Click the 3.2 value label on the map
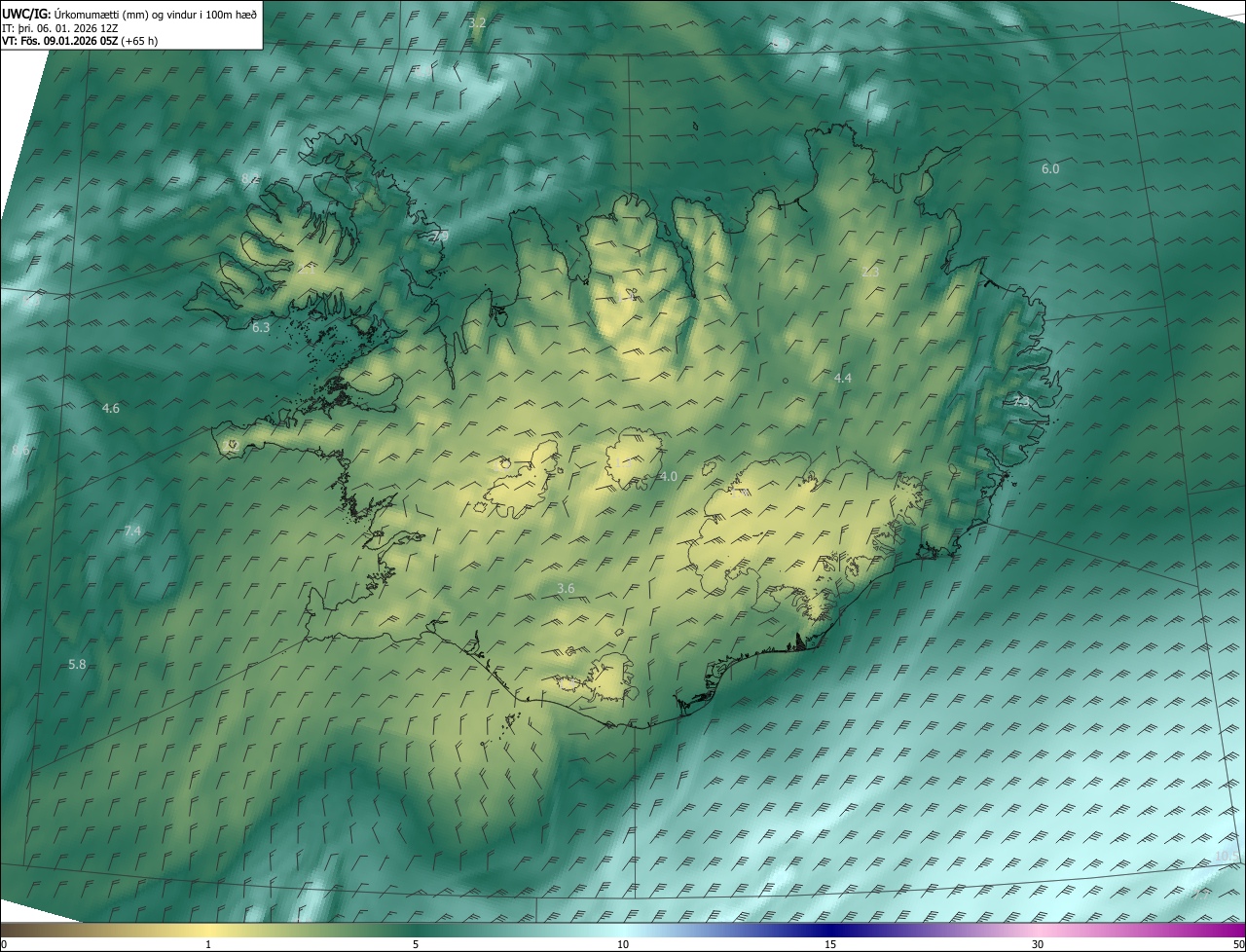This screenshot has height=952, width=1246. click(x=477, y=21)
